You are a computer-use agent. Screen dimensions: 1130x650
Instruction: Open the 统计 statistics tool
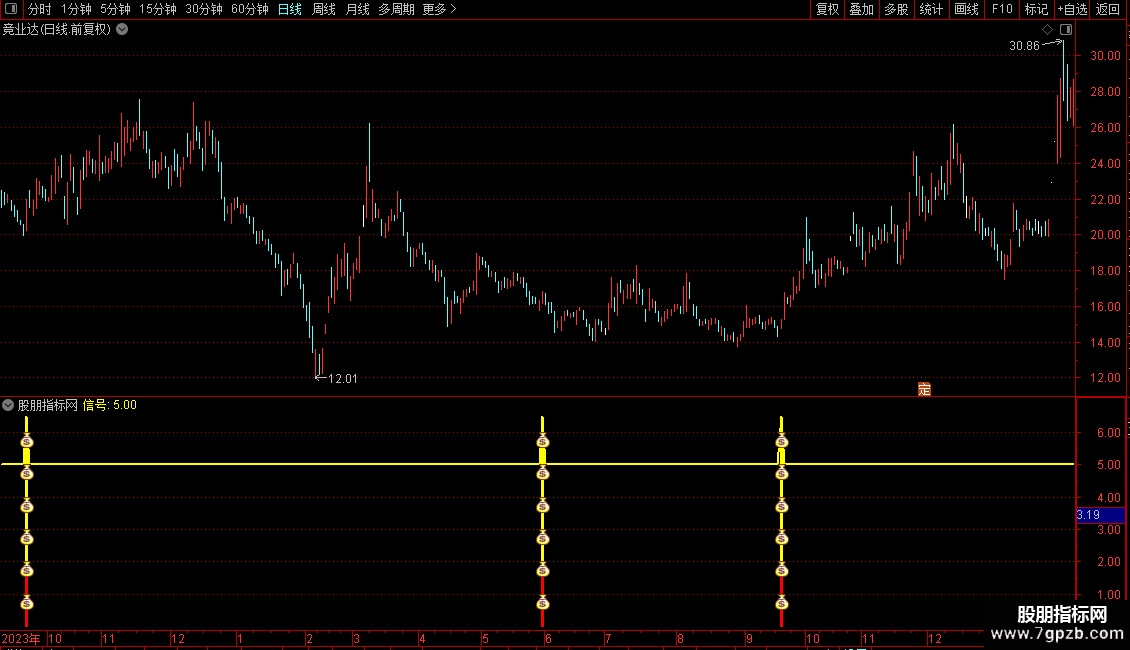tap(931, 9)
